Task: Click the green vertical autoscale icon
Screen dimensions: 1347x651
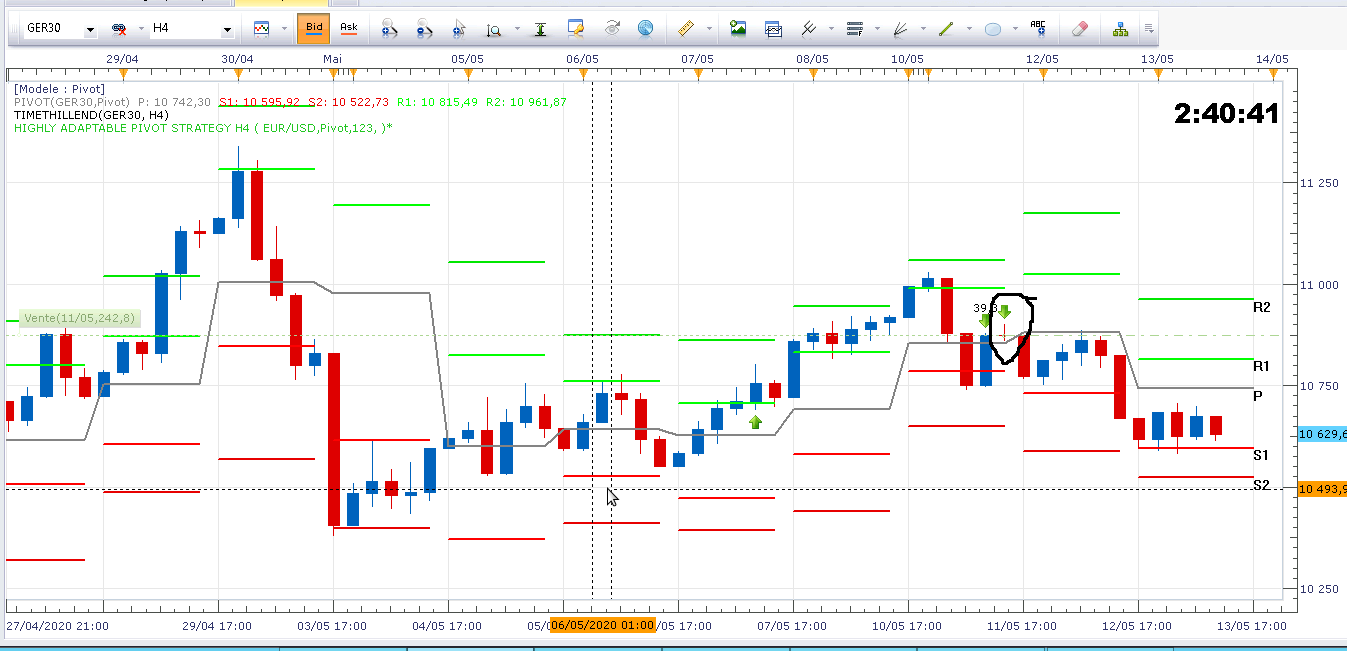Action: click(541, 29)
